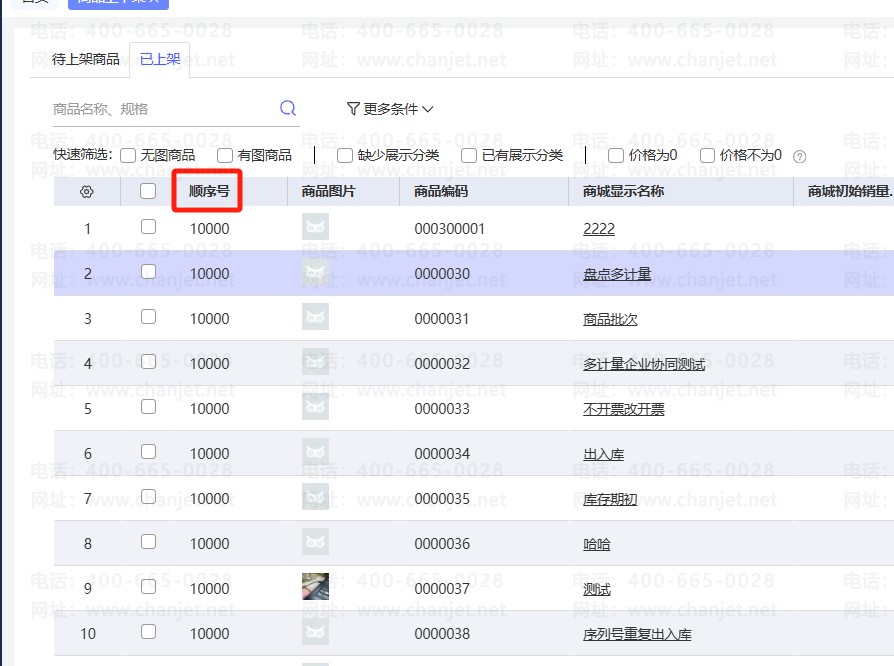
Task: Click product image placeholder for 000300001
Action: tap(315, 227)
